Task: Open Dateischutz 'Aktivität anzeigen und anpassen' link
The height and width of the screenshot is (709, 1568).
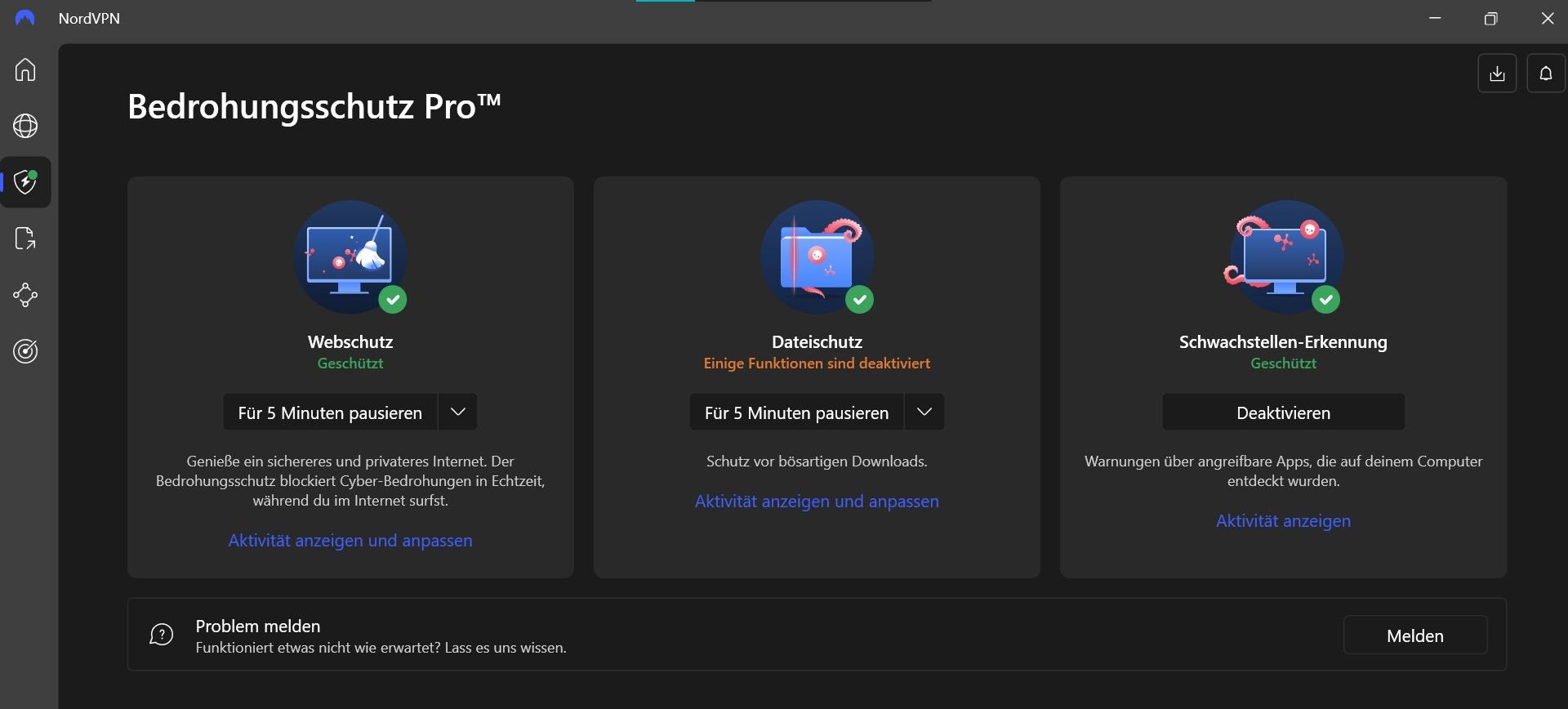Action: point(817,502)
